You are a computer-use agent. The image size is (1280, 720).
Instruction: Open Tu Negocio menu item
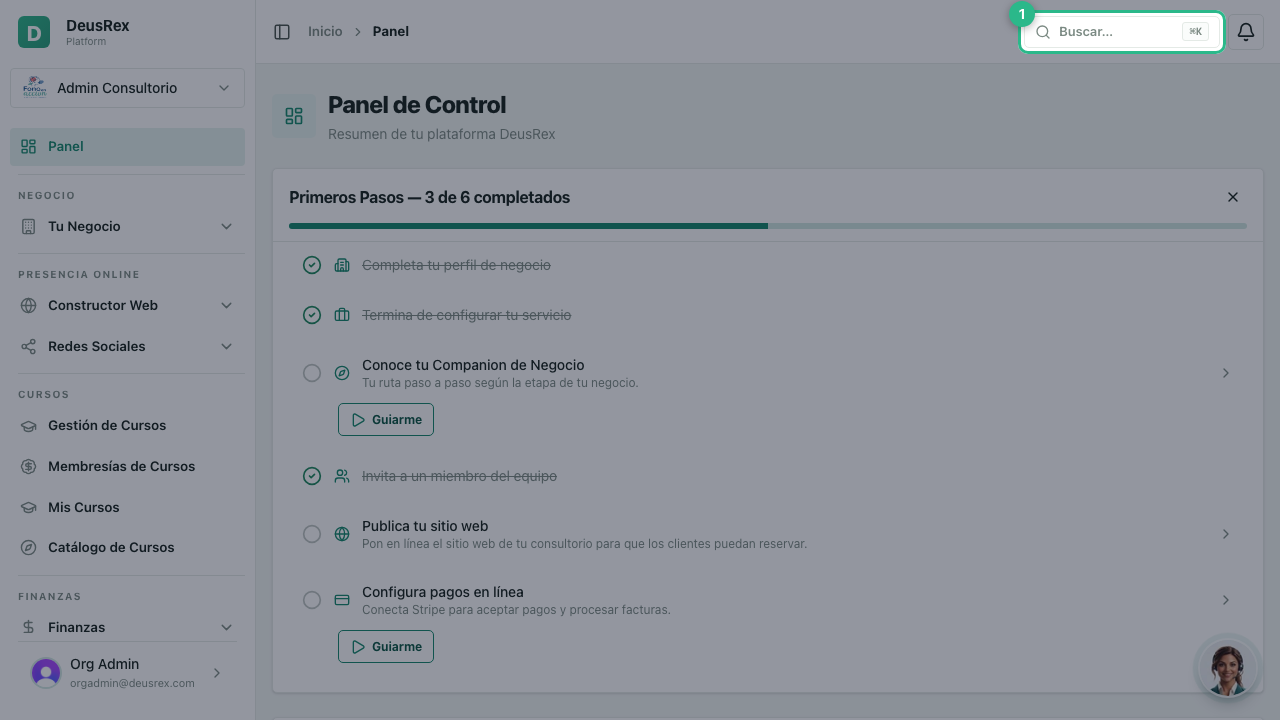pos(127,226)
